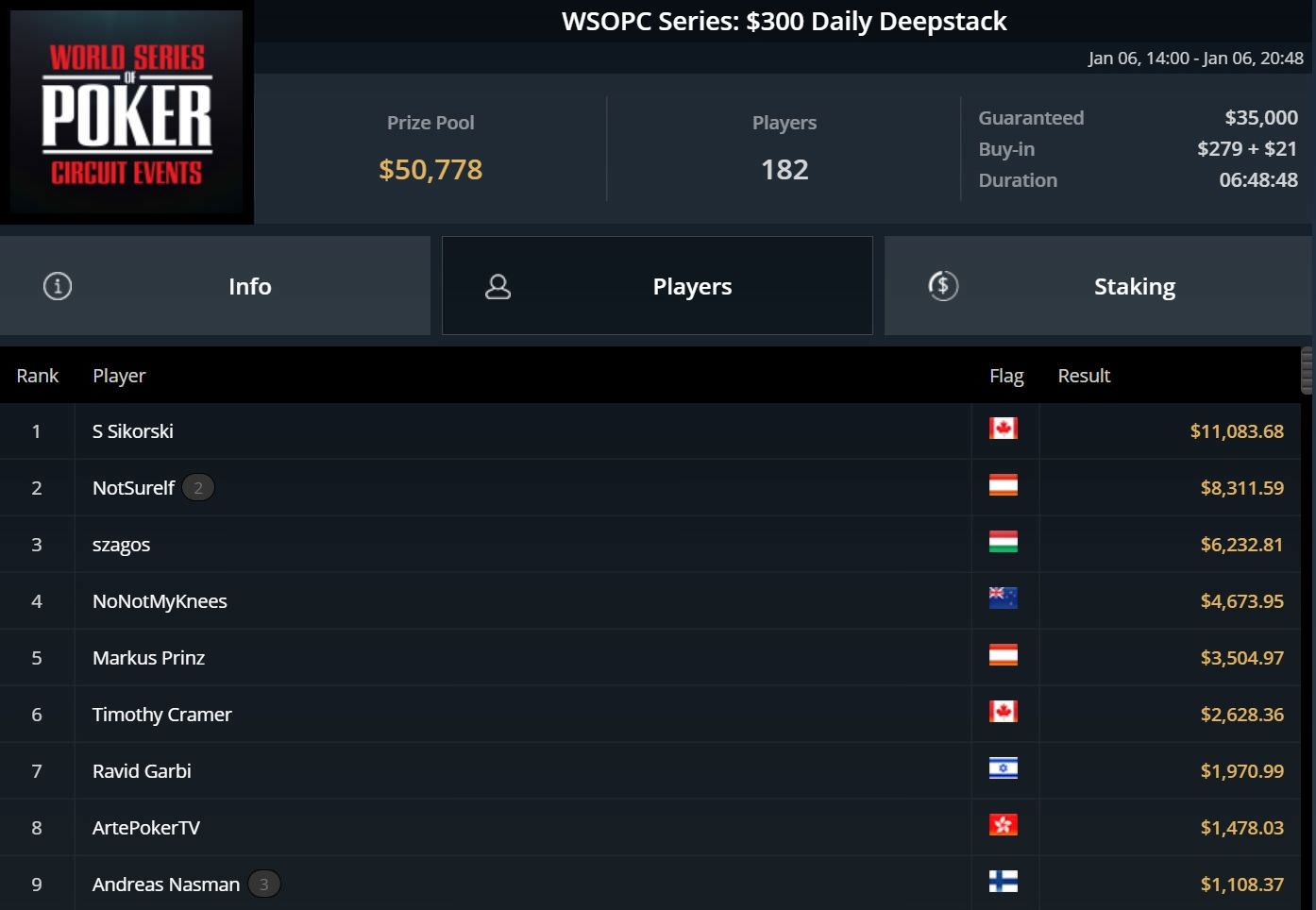This screenshot has width=1316, height=910.
Task: Click S Sikorski's Canada flag icon
Action: (x=1003, y=429)
